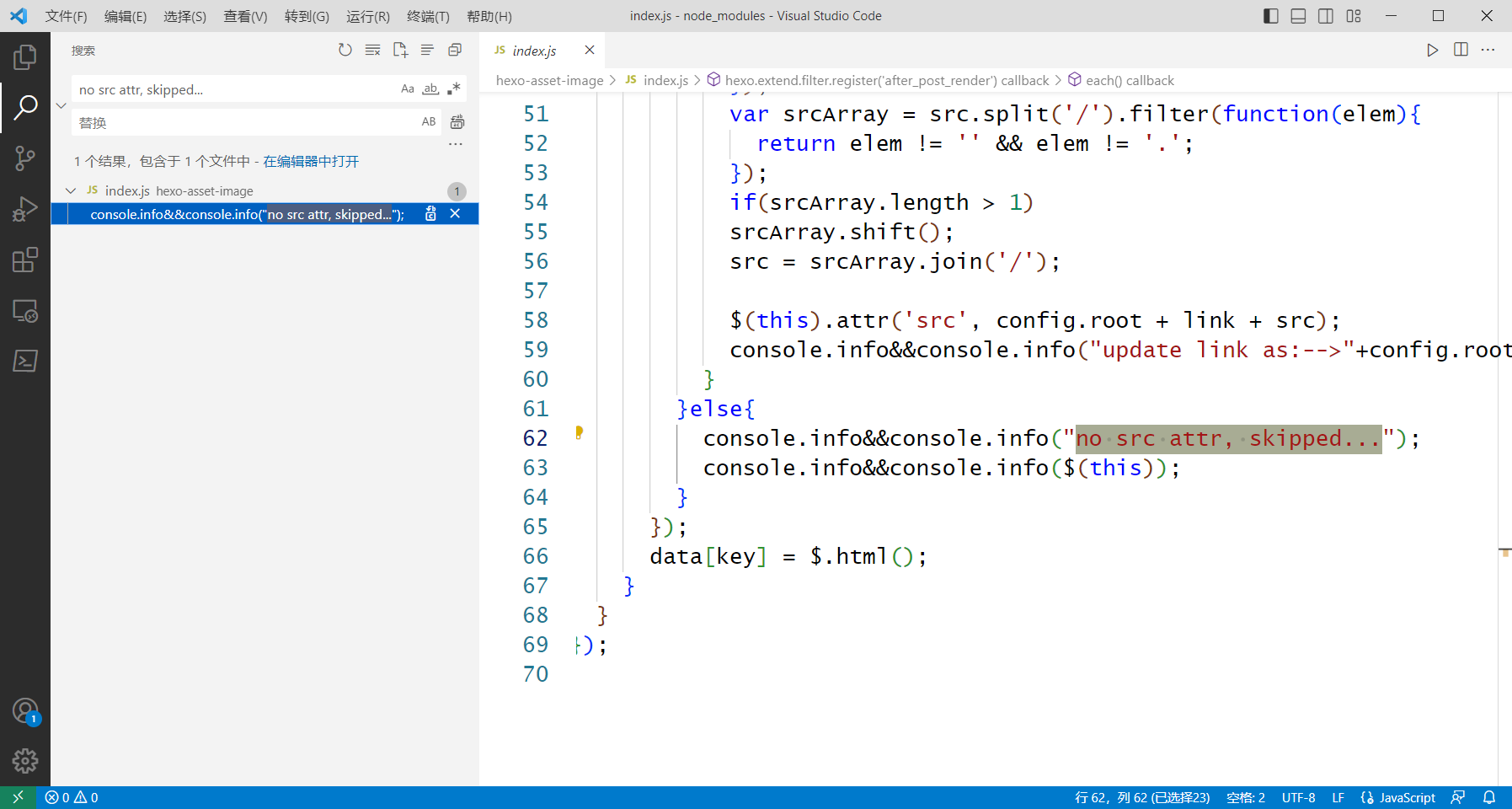Toggle Match Whole Word search option
This screenshot has height=809, width=1512.
pos(430,89)
